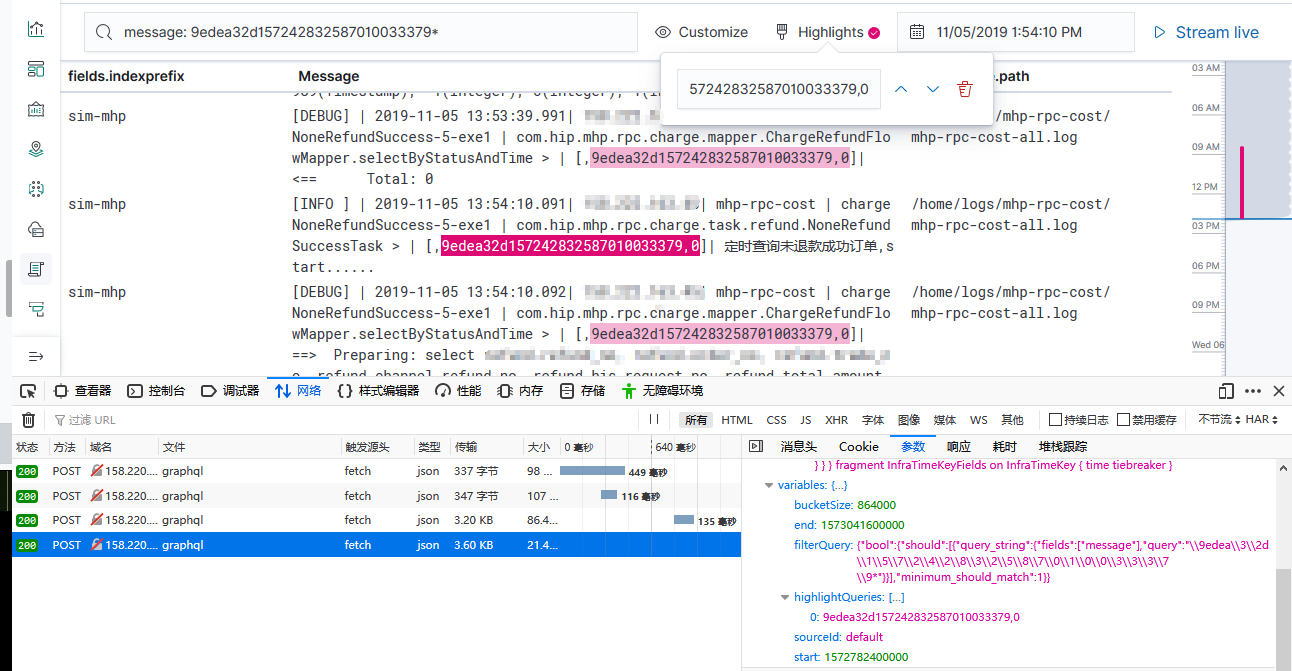This screenshot has height=671, width=1292.
Task: Collapse the highlightQueries tree node
Action: coord(785,597)
